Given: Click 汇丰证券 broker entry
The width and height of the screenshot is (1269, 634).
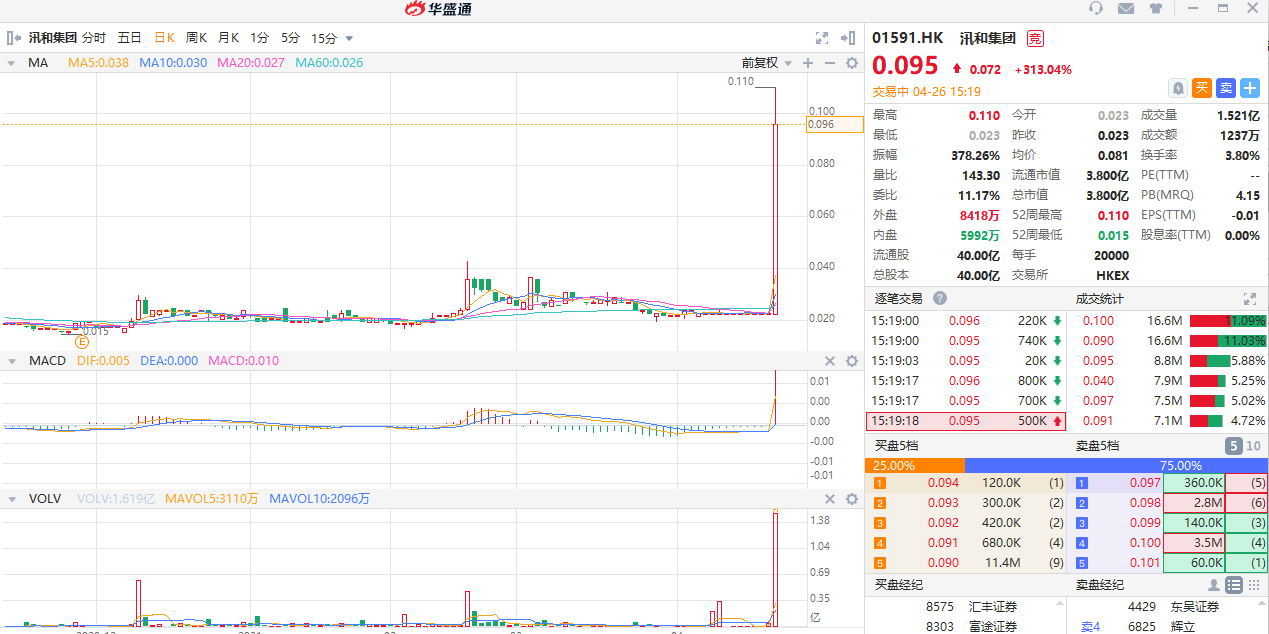Looking at the screenshot, I should 995,606.
